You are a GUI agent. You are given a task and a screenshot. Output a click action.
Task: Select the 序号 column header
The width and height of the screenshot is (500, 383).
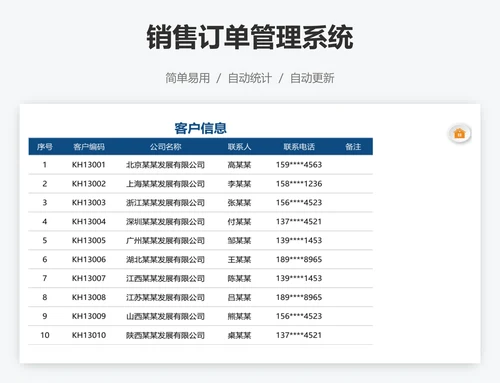(x=45, y=147)
